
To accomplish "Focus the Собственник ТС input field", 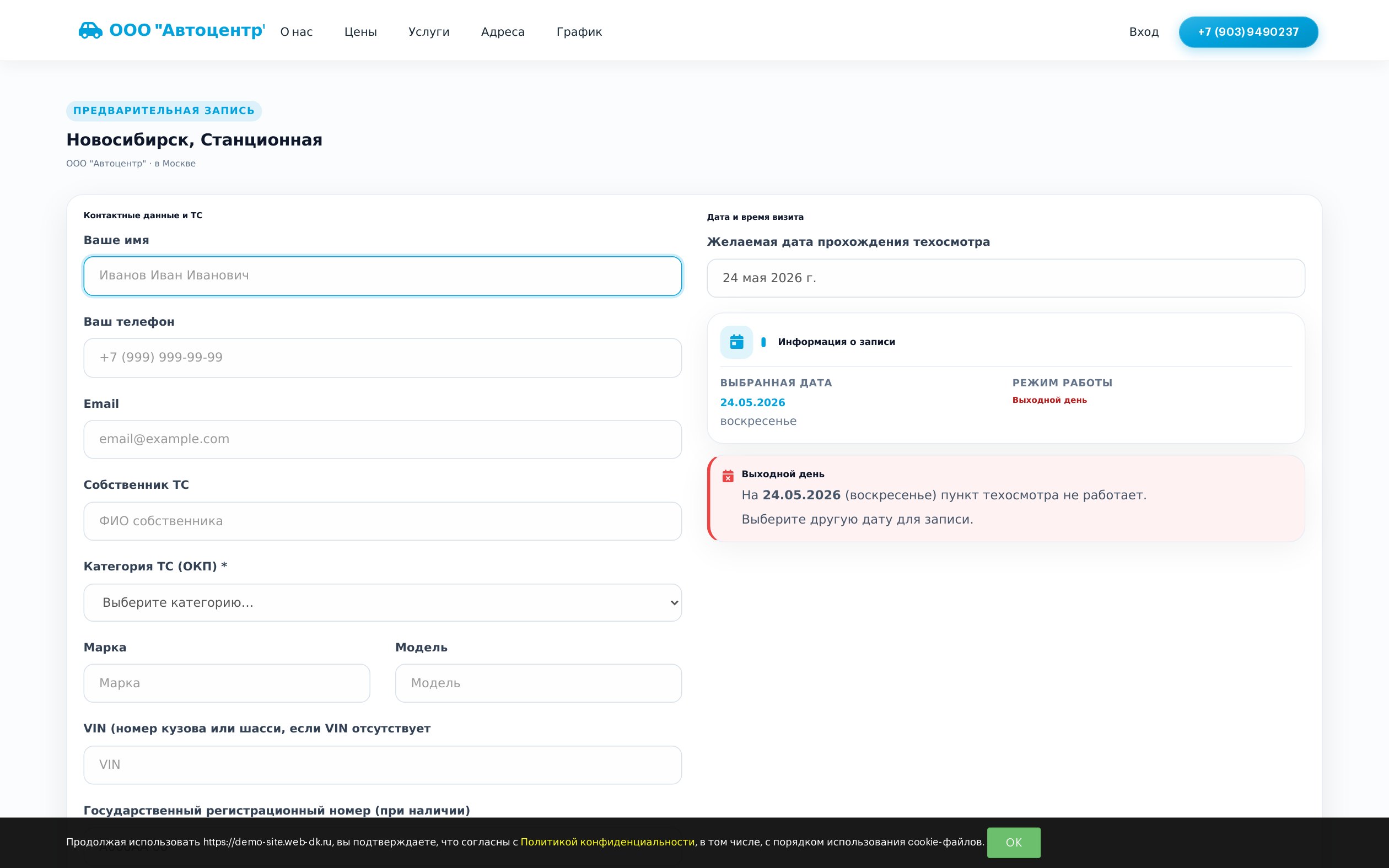I will [383, 521].
